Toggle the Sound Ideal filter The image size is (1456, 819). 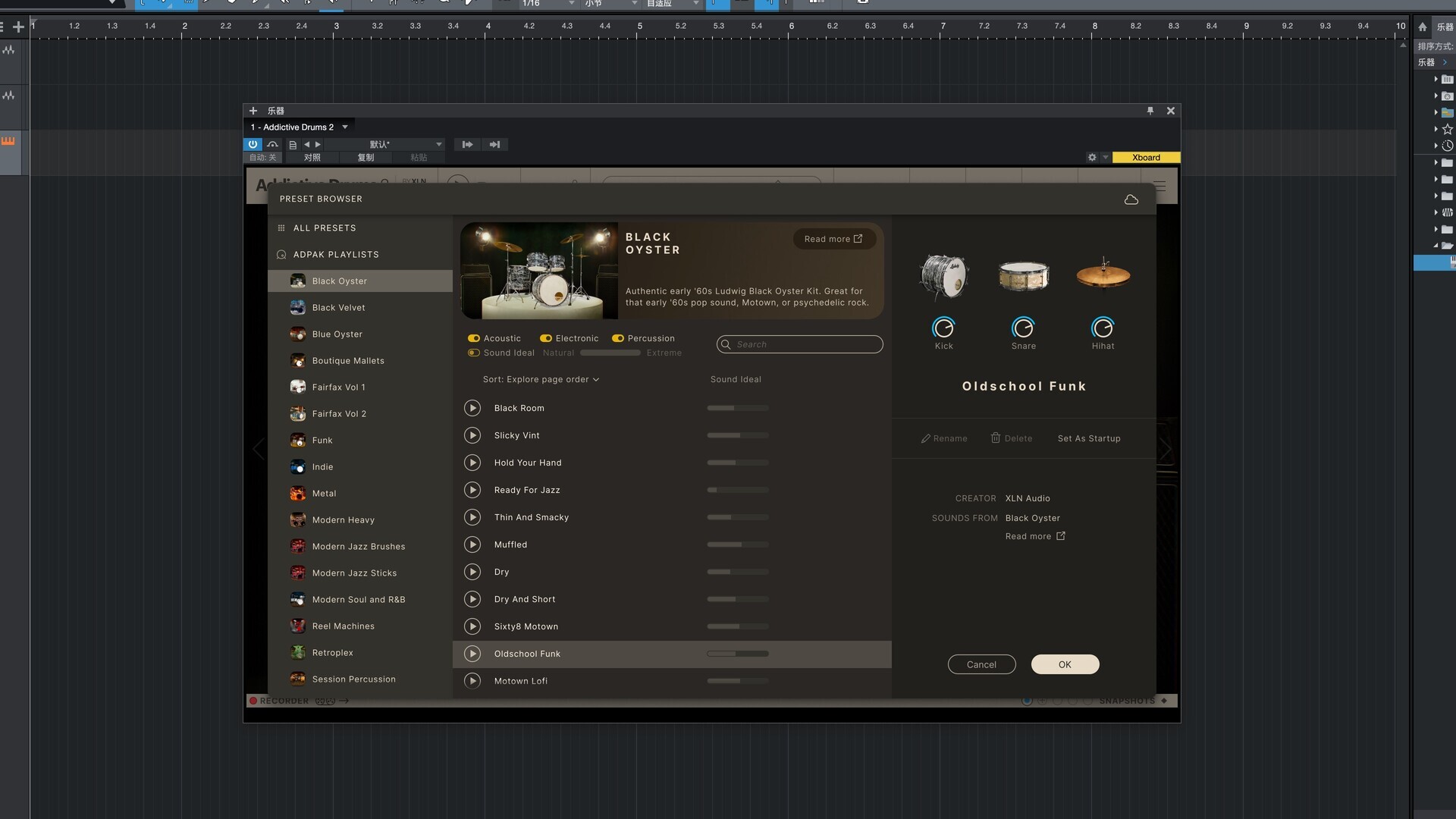point(473,353)
